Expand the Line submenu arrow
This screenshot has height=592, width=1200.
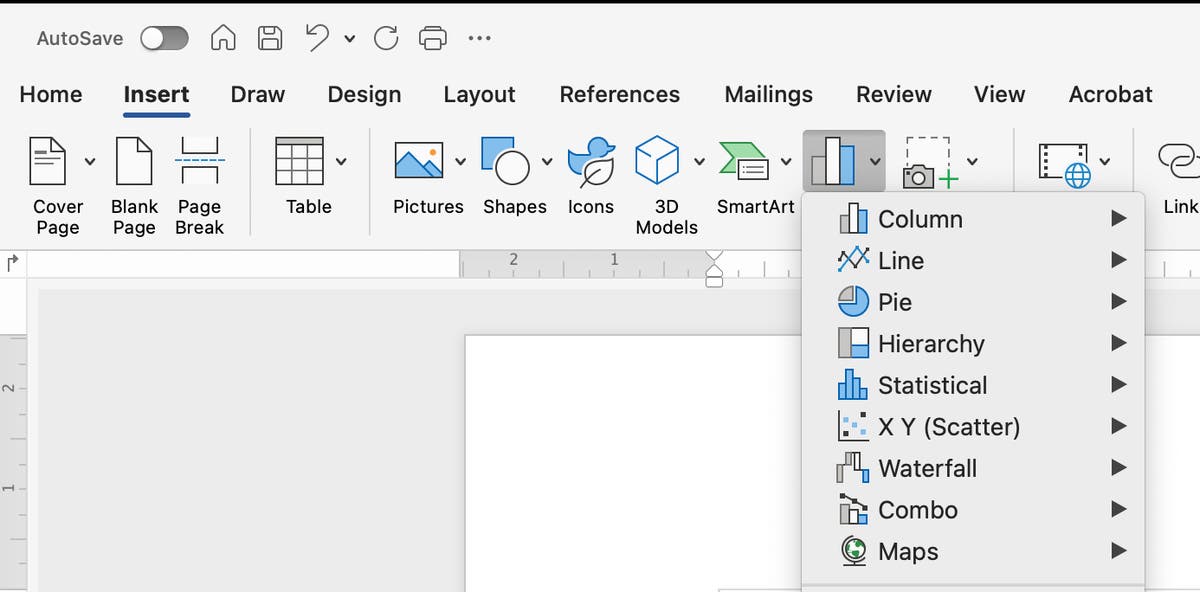coord(1119,261)
